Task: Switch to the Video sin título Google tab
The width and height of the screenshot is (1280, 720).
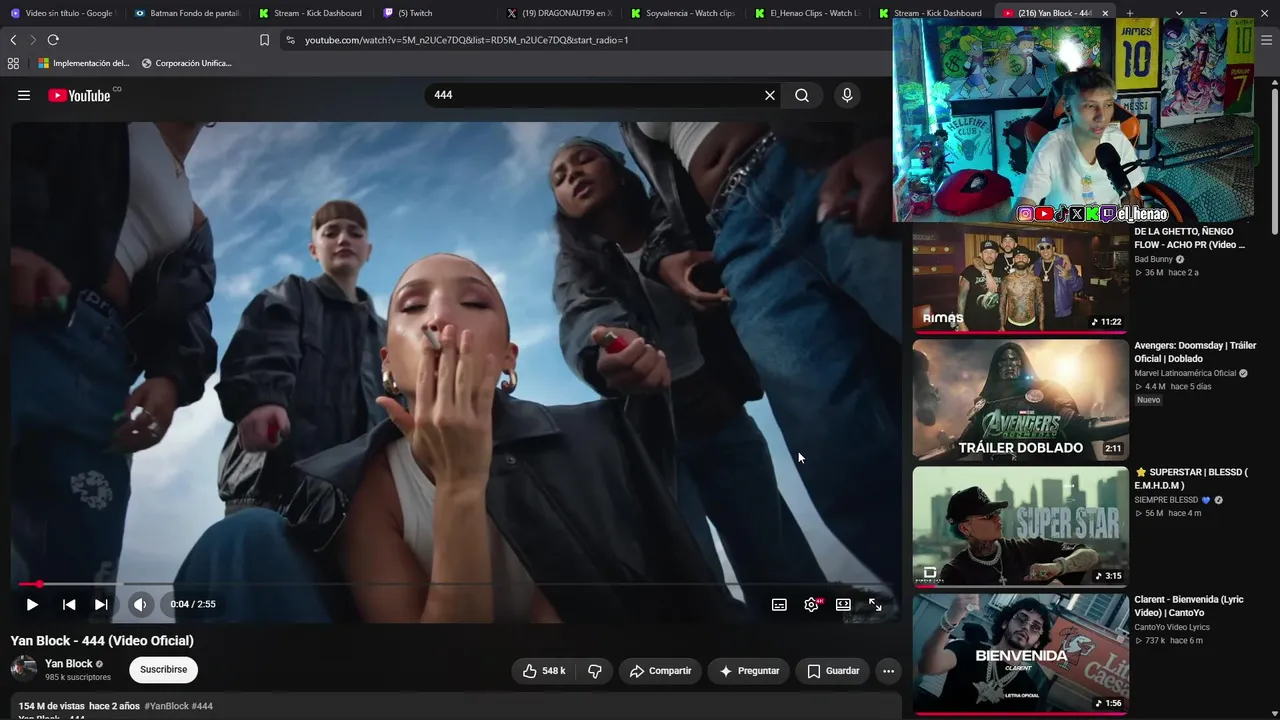Action: 62,13
